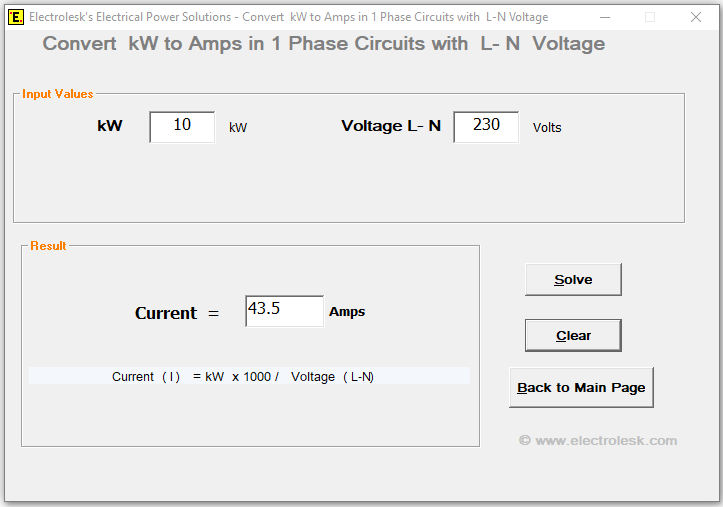
Task: Click the Voltage L-N label
Action: (391, 126)
